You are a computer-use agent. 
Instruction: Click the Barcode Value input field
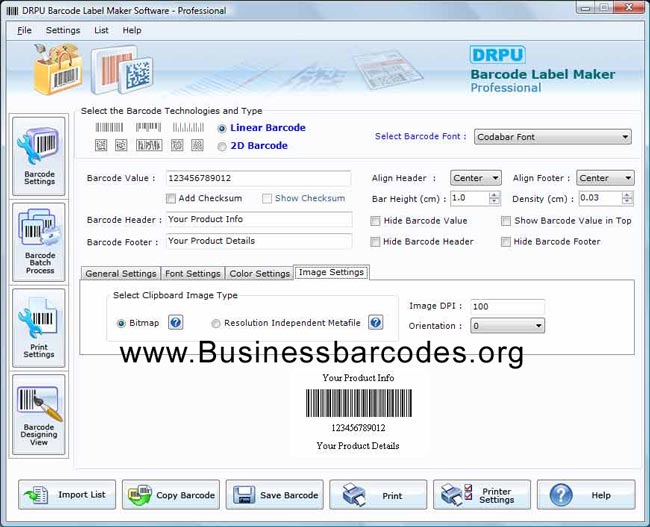(259, 178)
